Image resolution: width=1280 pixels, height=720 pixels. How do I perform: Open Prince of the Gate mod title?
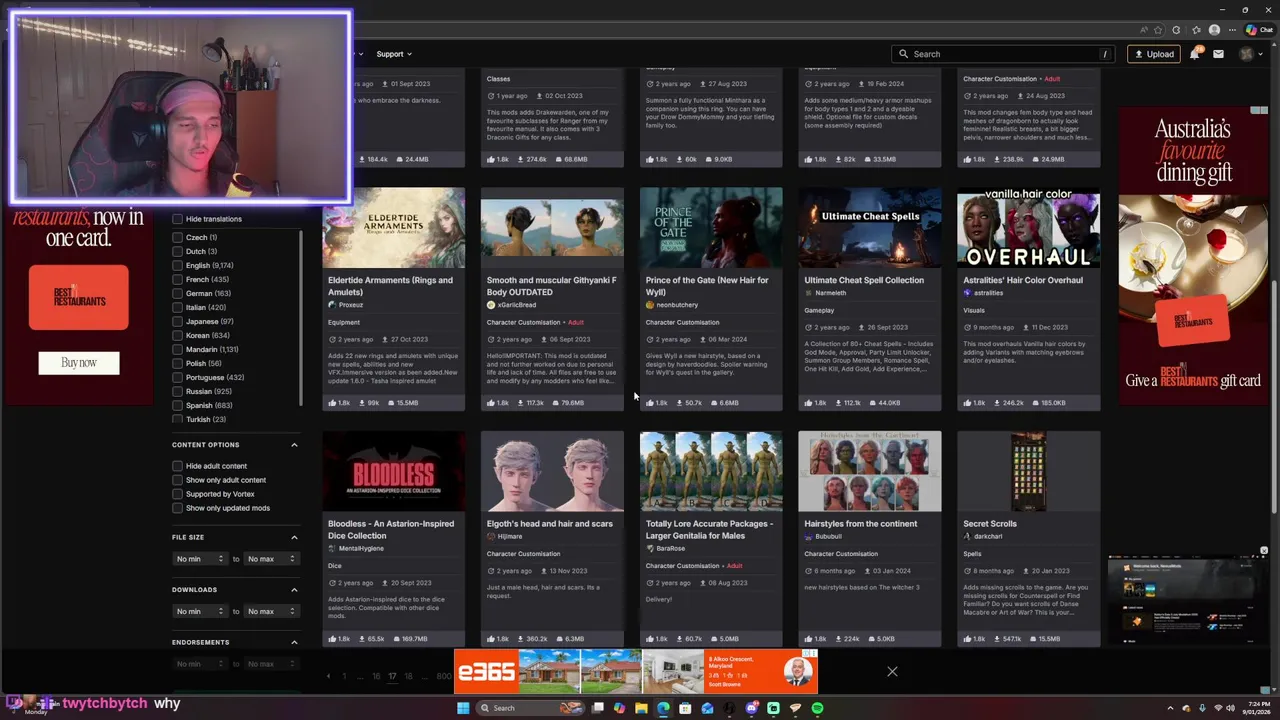[x=707, y=286]
